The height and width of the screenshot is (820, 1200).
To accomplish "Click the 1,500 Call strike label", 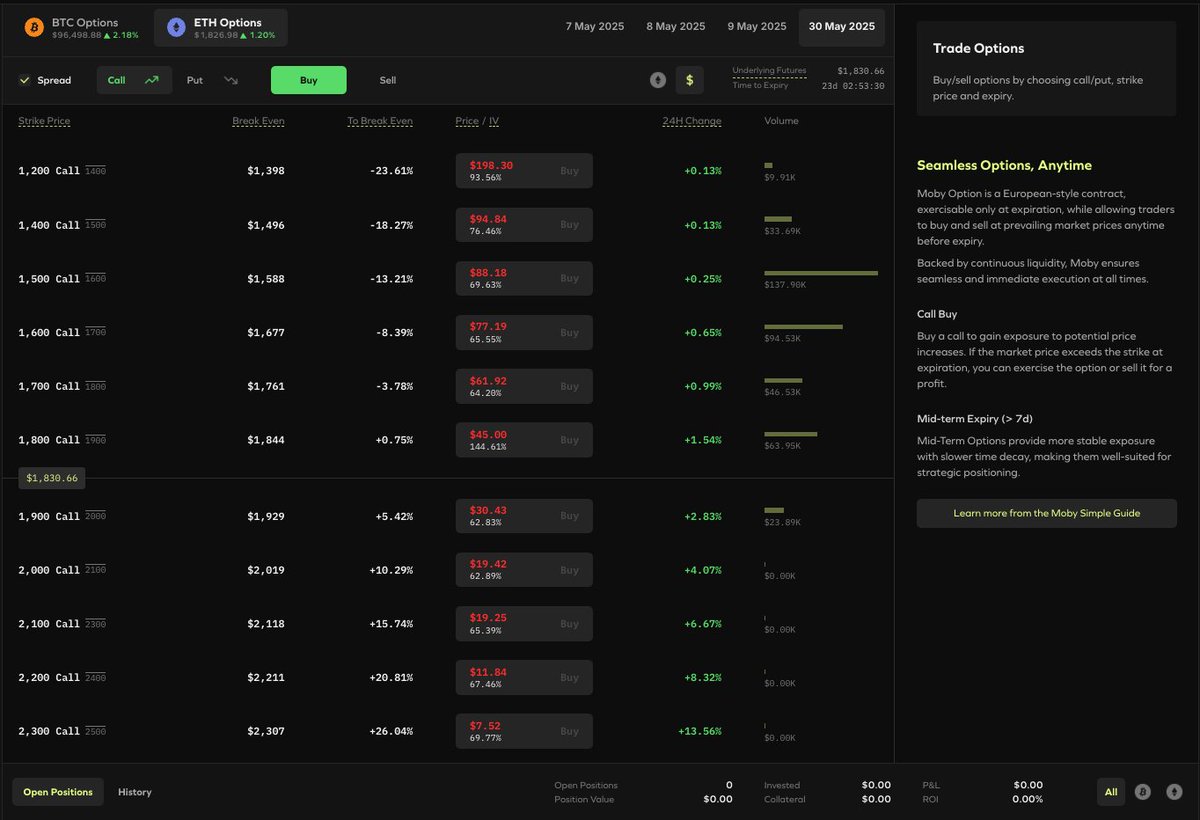I will tap(49, 279).
